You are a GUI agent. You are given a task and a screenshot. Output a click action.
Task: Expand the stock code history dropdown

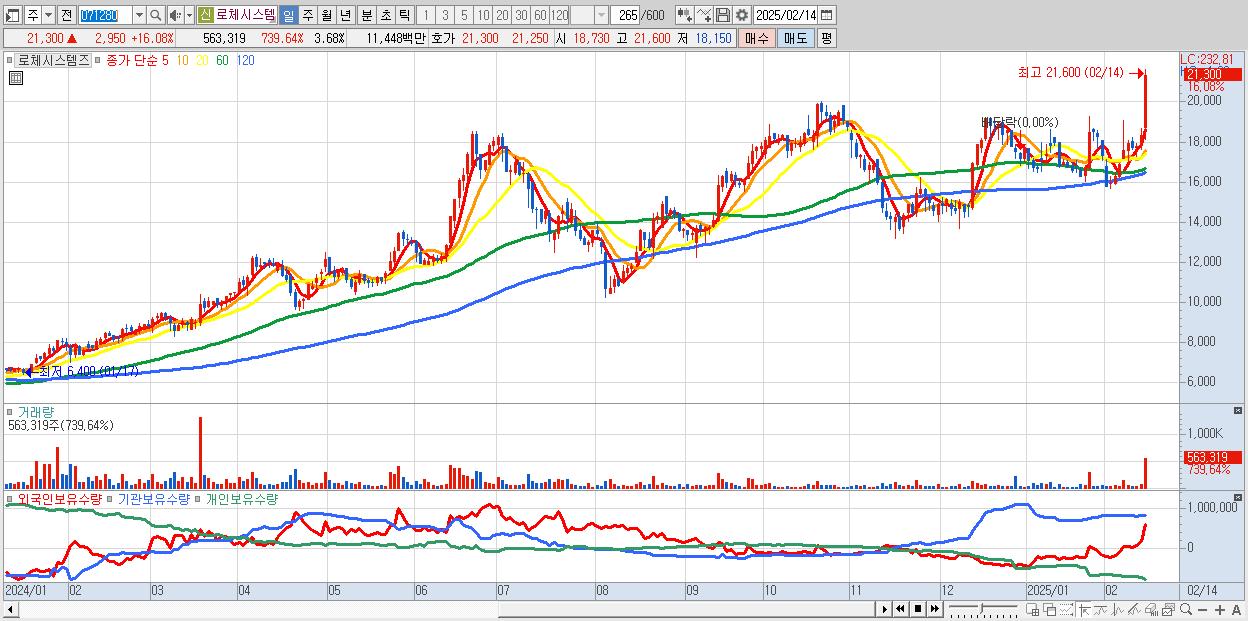[139, 15]
